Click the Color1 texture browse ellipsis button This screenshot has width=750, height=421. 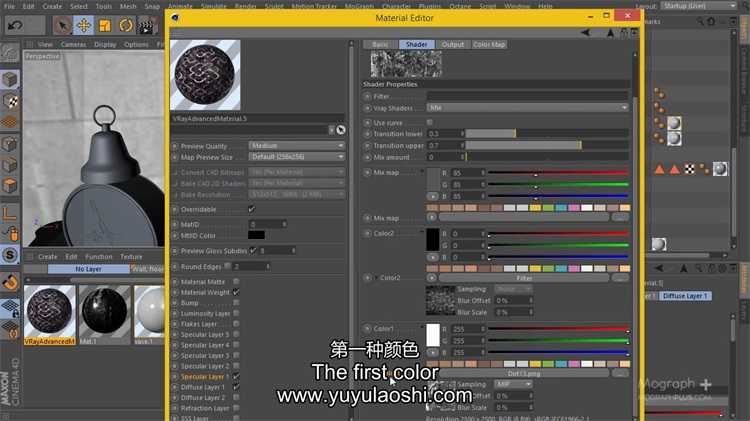620,373
